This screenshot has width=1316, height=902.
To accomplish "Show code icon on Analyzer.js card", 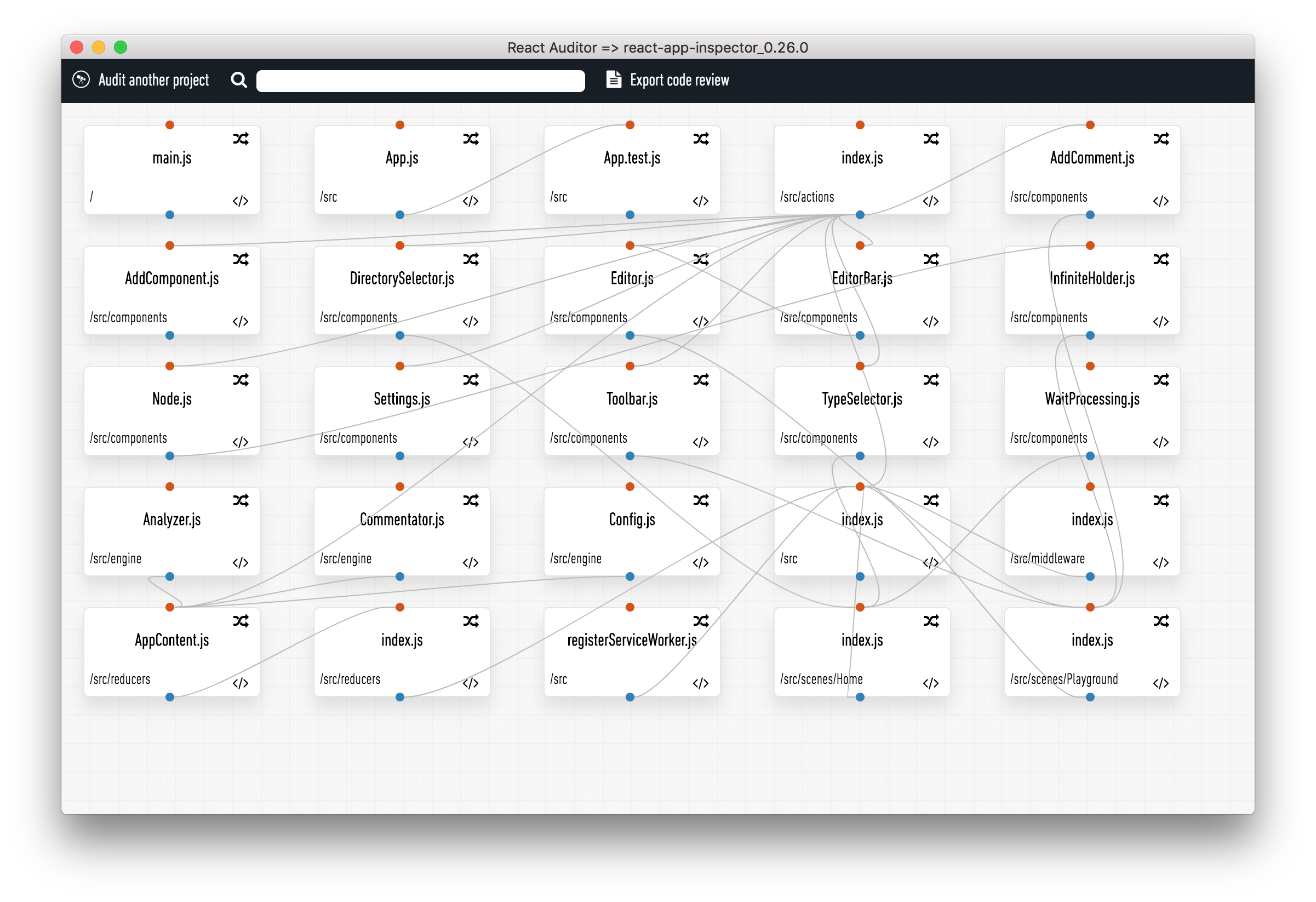I will tap(241, 563).
